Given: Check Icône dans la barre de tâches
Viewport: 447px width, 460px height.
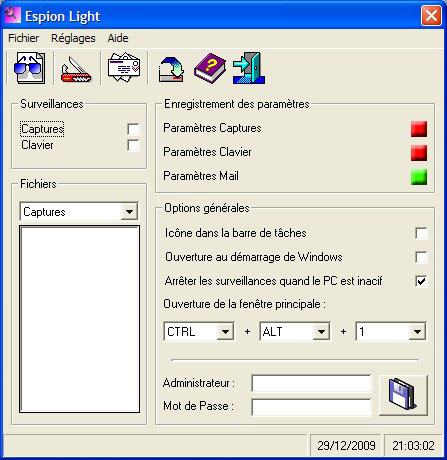Looking at the screenshot, I should pos(421,233).
